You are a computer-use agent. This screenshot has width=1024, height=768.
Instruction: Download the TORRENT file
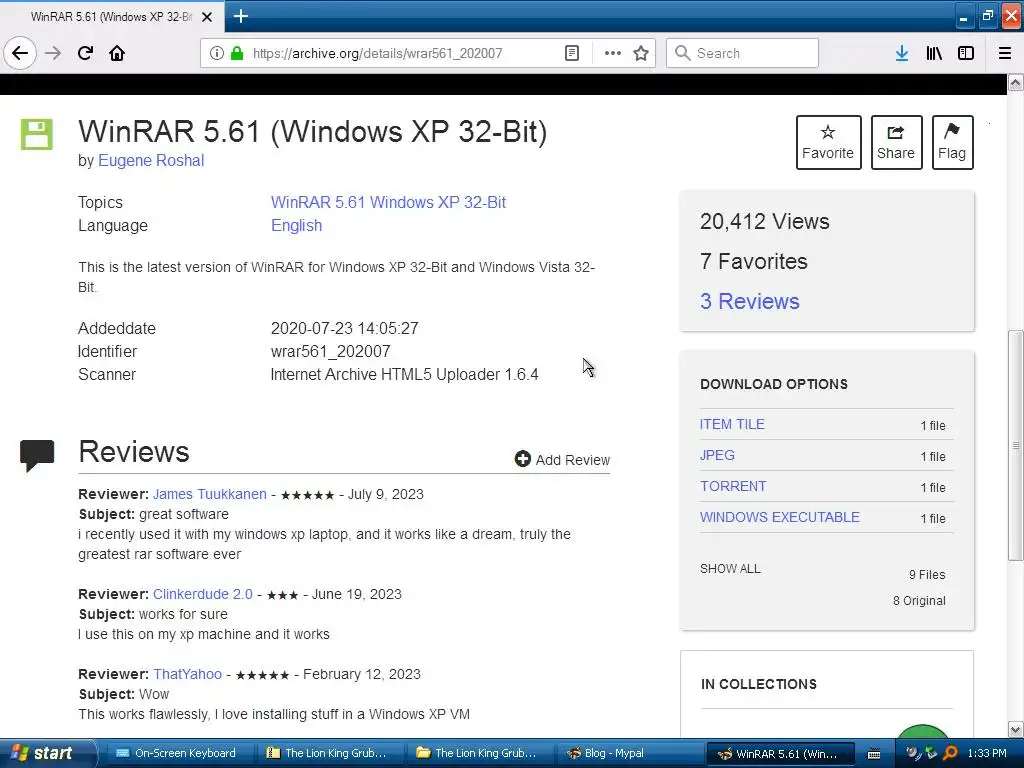[733, 486]
